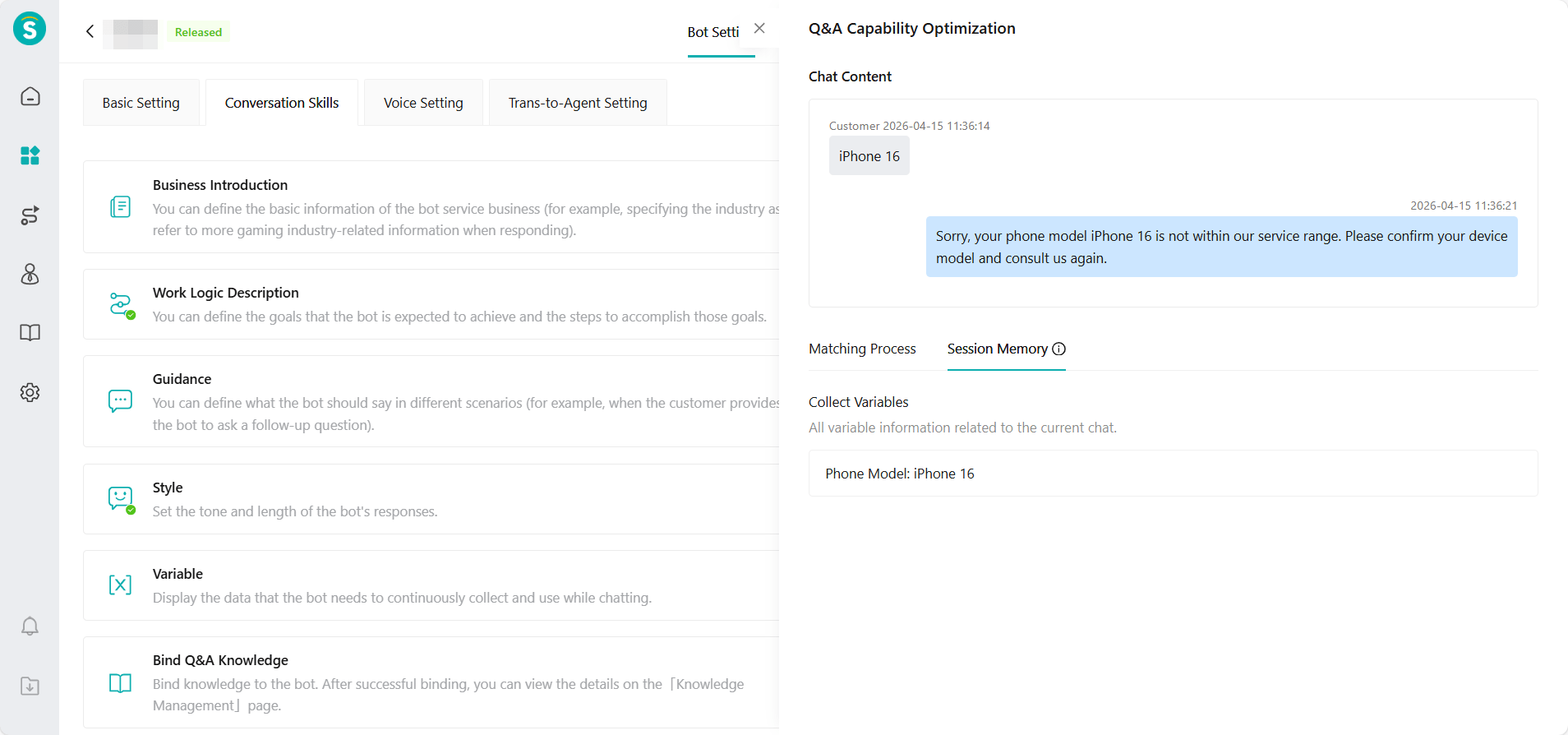
Task: Open the settings gear icon in sidebar
Action: pos(30,392)
